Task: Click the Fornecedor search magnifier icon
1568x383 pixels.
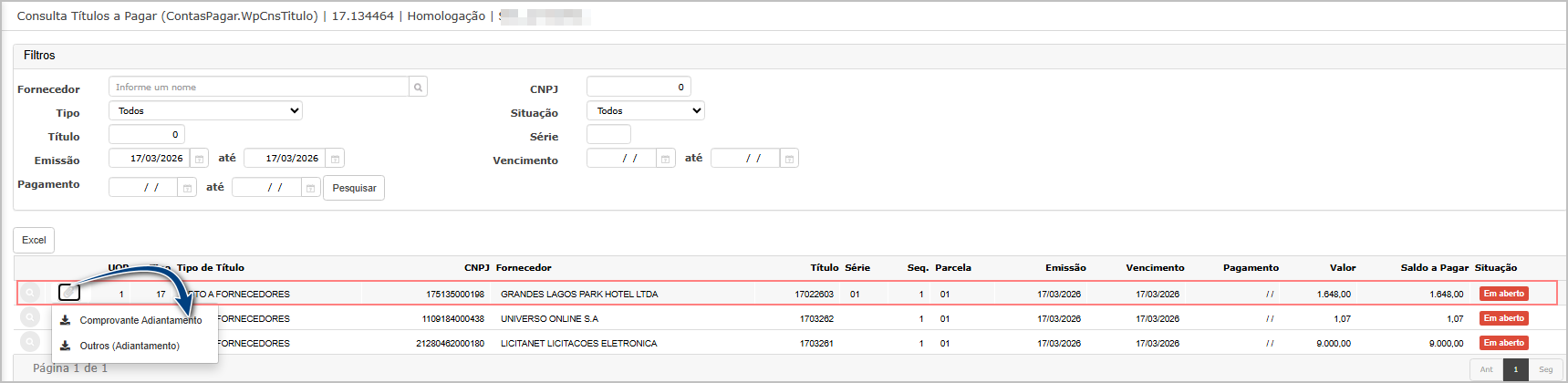Action: [x=418, y=88]
